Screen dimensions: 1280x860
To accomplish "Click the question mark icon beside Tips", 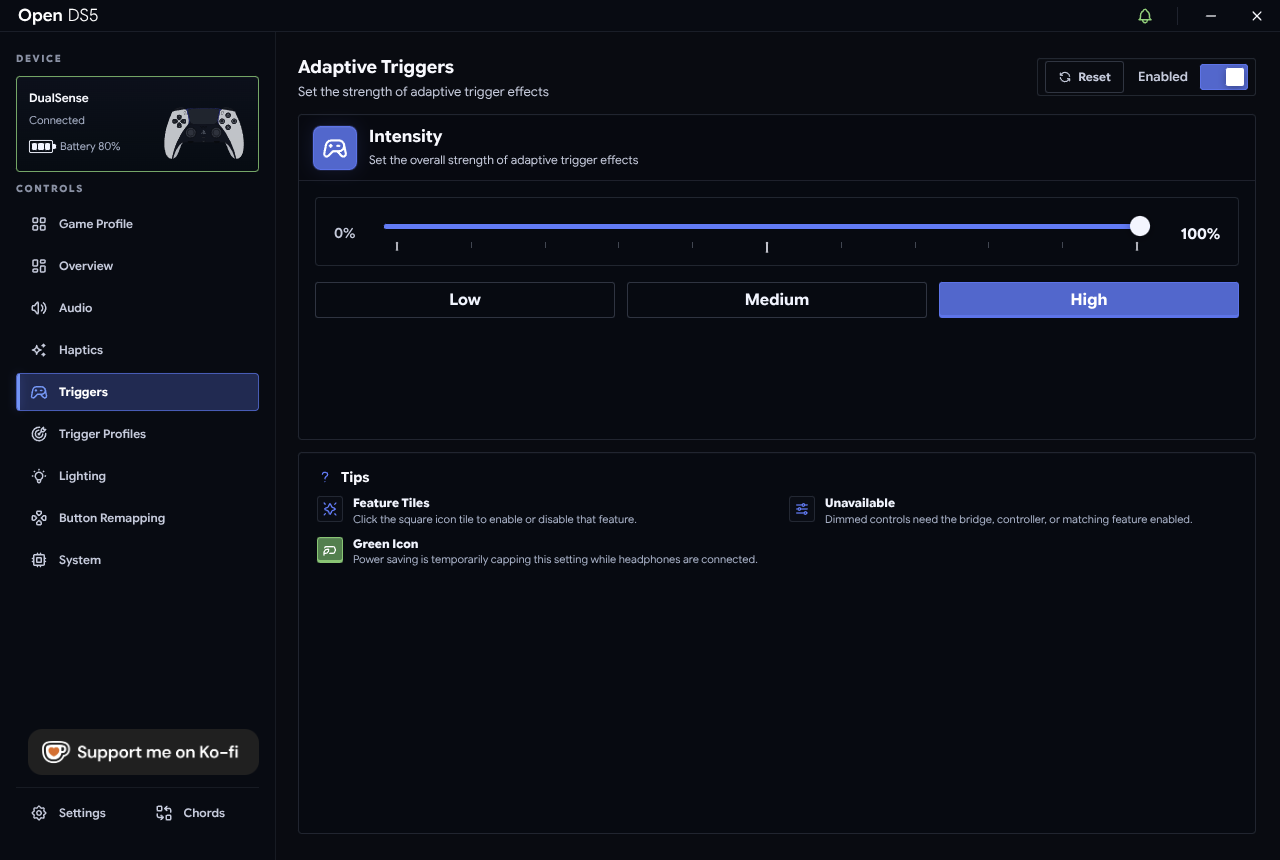I will click(x=325, y=477).
